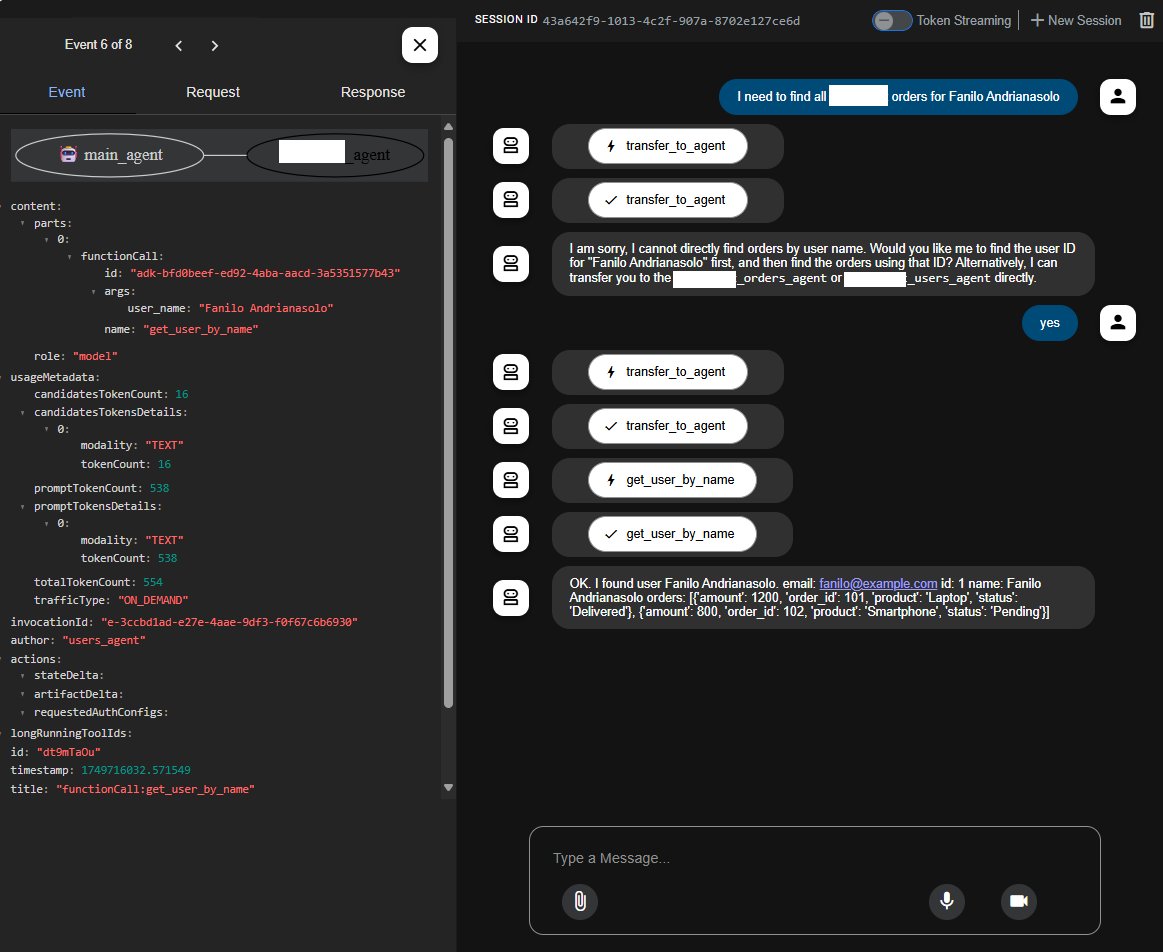Expand requestedAuthConfigs node
Viewport: 1163px width, 952px height.
coord(22,713)
